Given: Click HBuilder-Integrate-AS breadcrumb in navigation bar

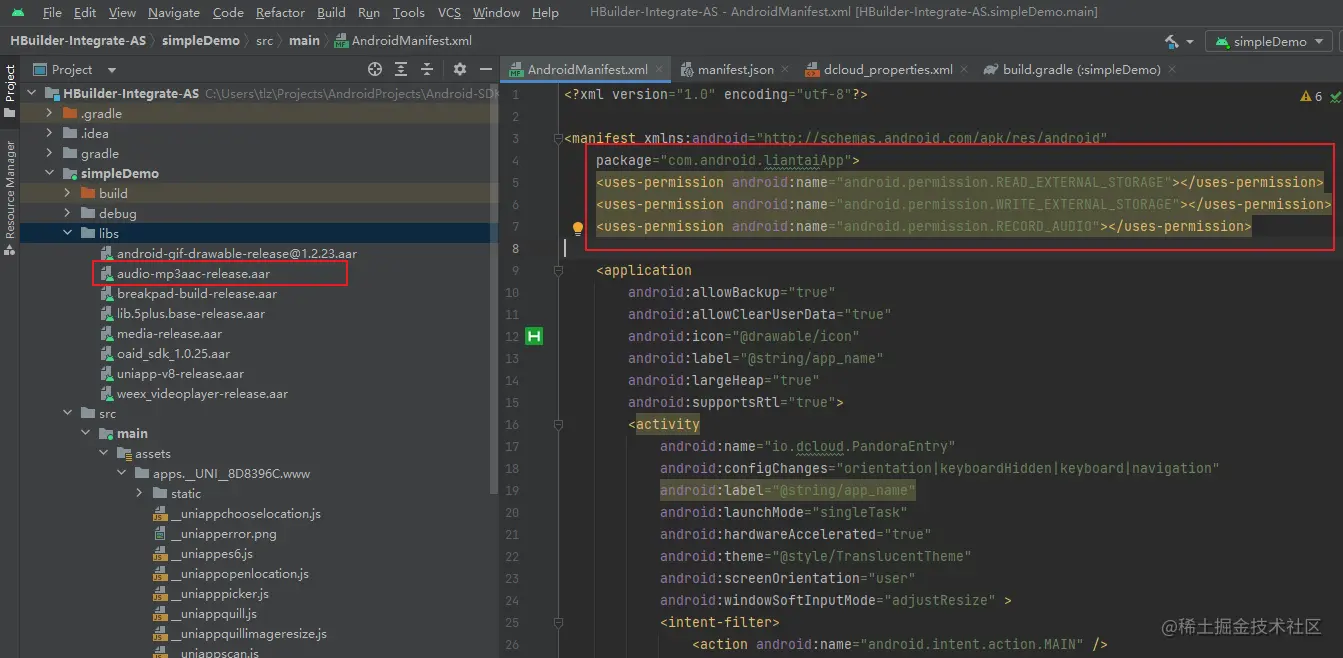Looking at the screenshot, I should 78,41.
